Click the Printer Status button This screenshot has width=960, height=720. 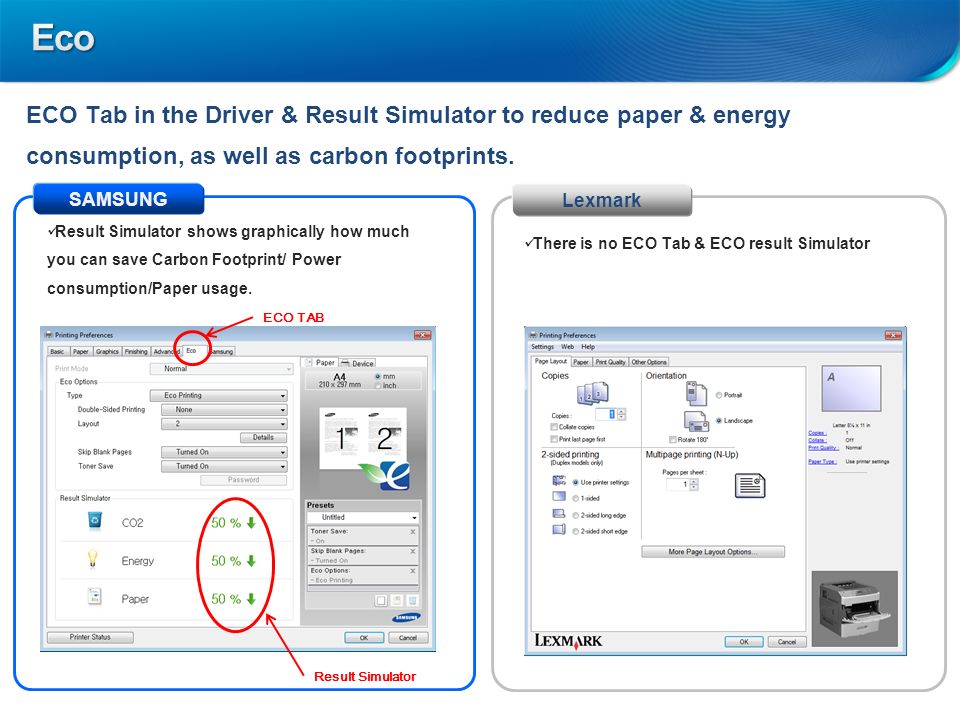click(90, 637)
